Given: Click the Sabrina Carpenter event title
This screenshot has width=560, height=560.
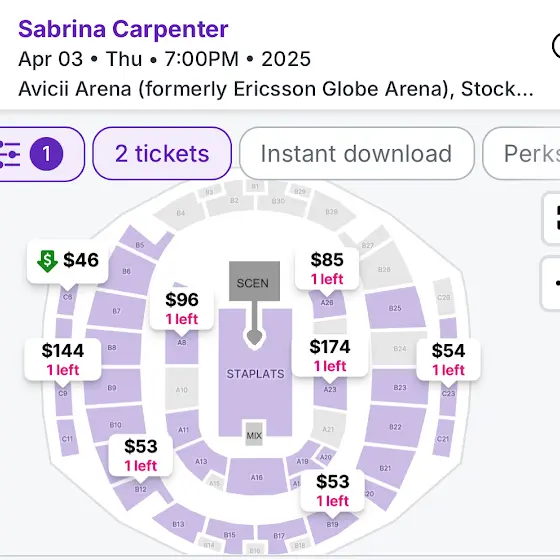Looking at the screenshot, I should pyautogui.click(x=123, y=29).
